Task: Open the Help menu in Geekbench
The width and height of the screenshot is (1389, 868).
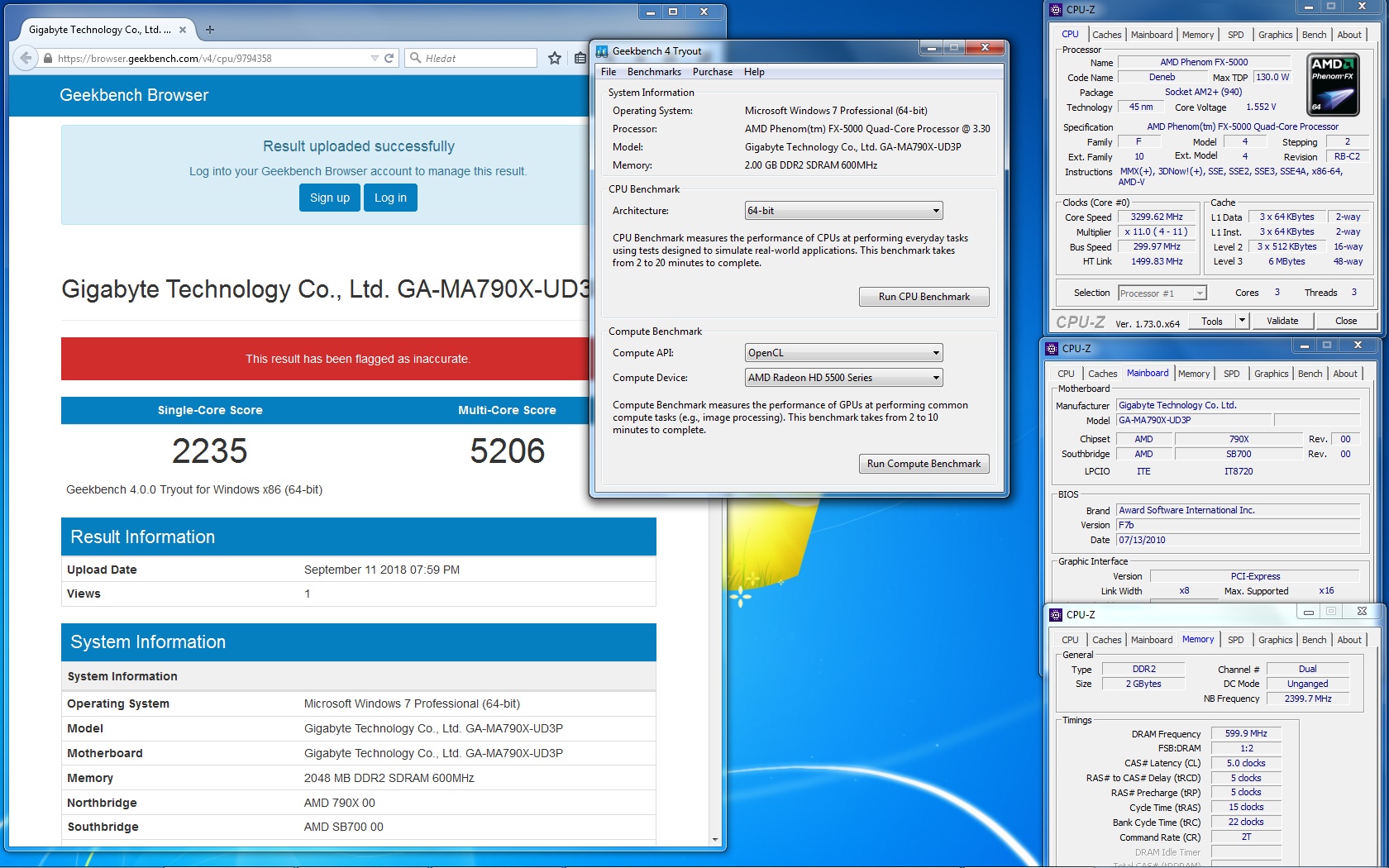Action: point(754,72)
